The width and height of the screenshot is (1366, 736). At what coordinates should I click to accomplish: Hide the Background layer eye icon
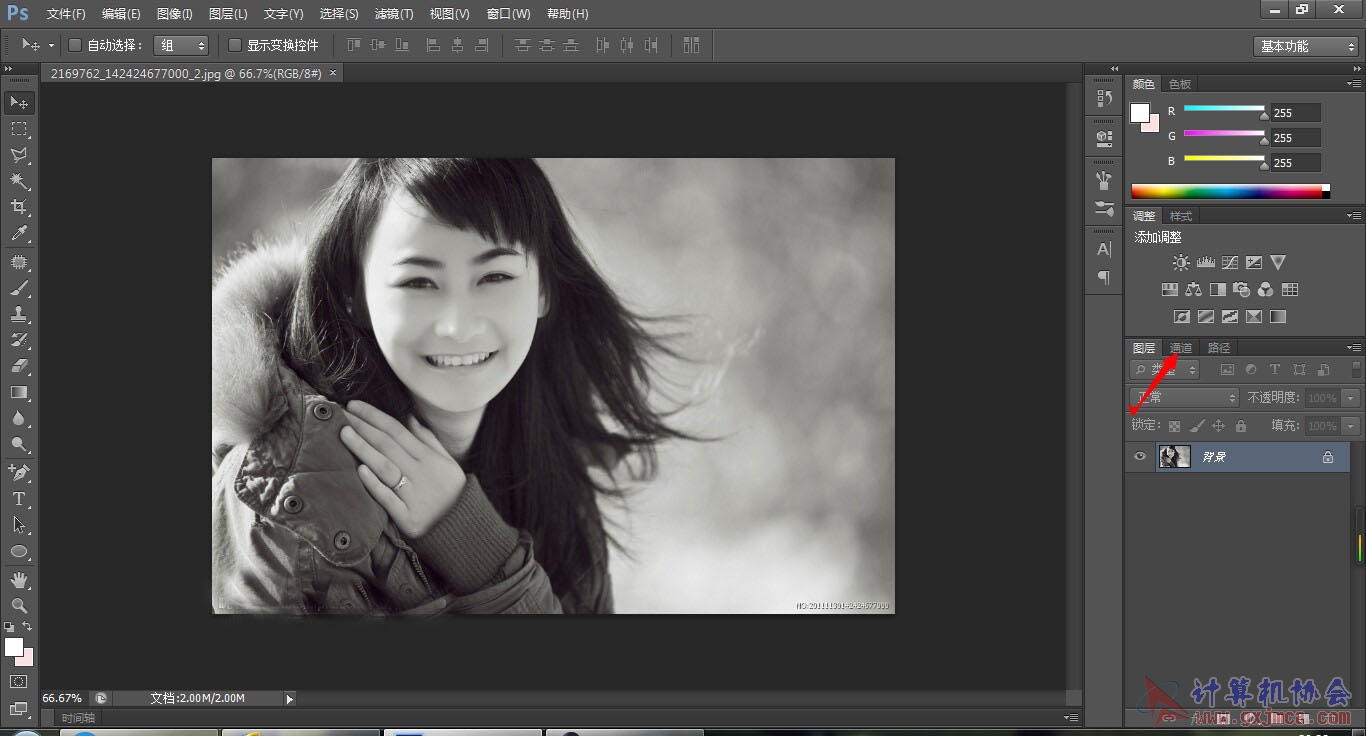1139,457
